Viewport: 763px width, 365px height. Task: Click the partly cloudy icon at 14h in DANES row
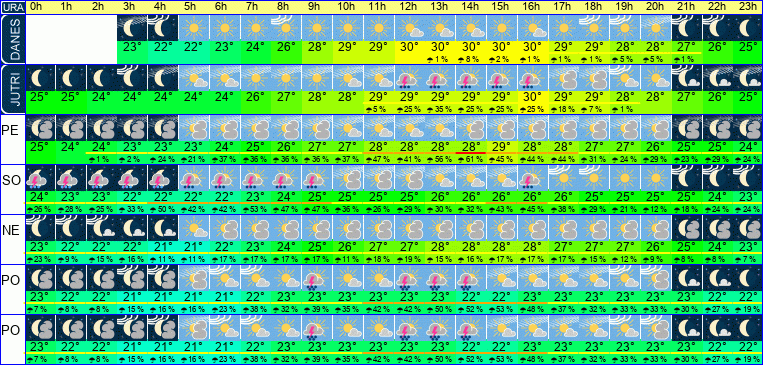tap(471, 28)
